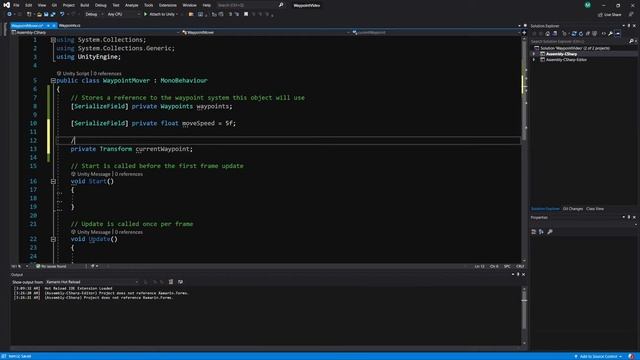640x360 pixels.
Task: Collapse the WaypointMover class outline
Action: coord(53,81)
